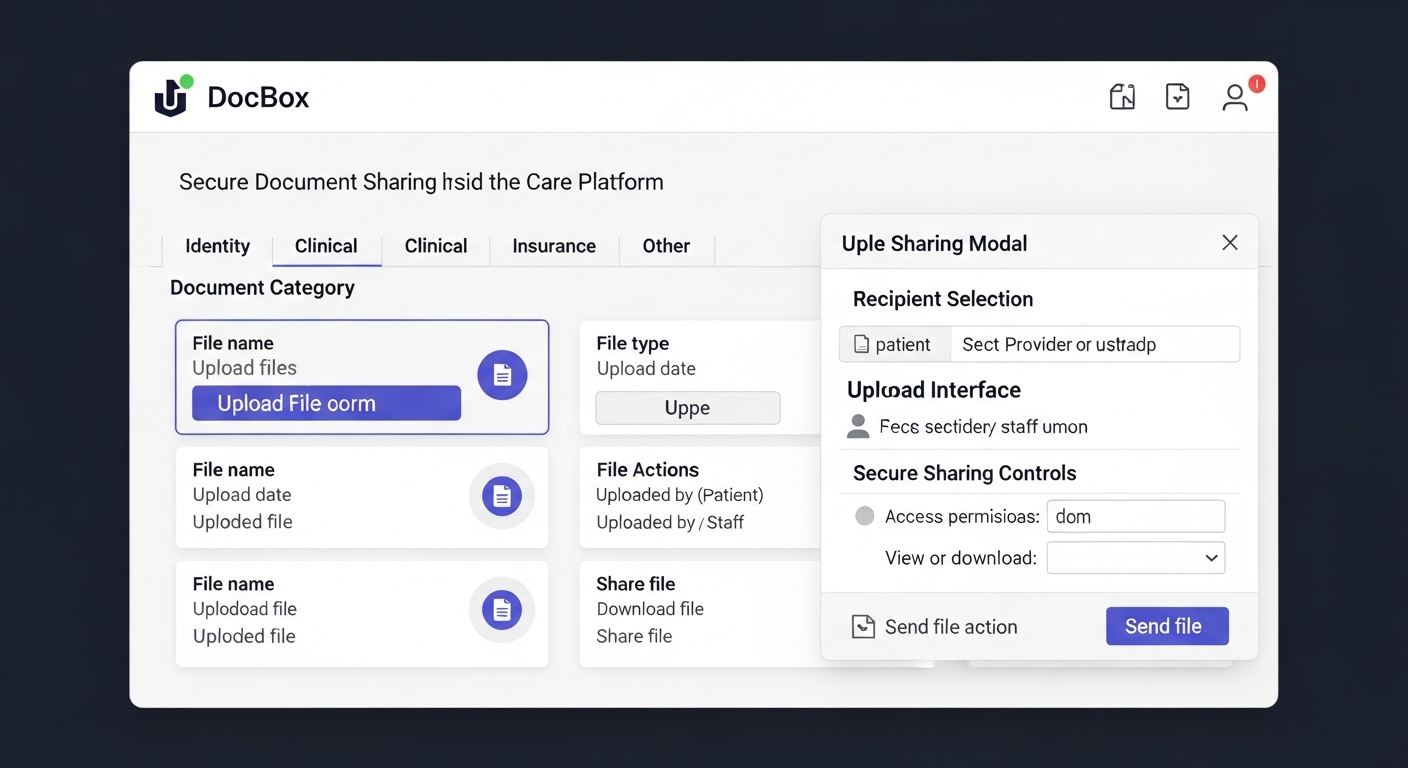This screenshot has height=768, width=1408.
Task: Click document icon in 'Upload date' file card
Action: 502,496
